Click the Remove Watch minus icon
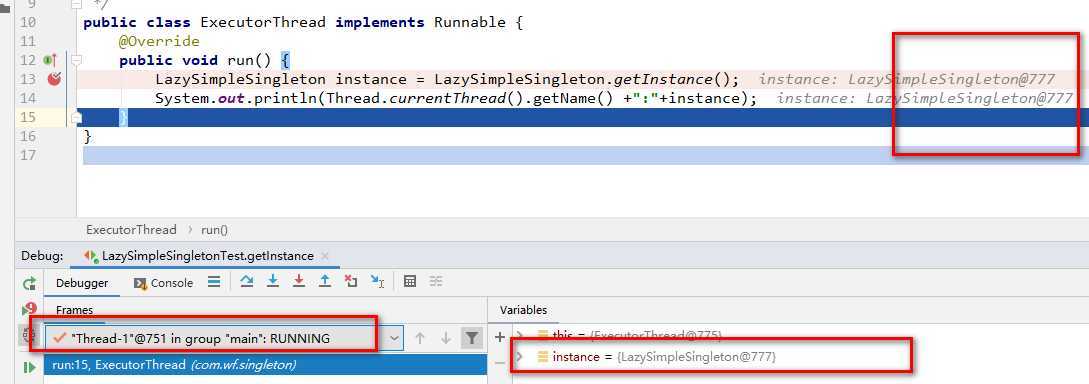This screenshot has height=384, width=1089. point(500,363)
